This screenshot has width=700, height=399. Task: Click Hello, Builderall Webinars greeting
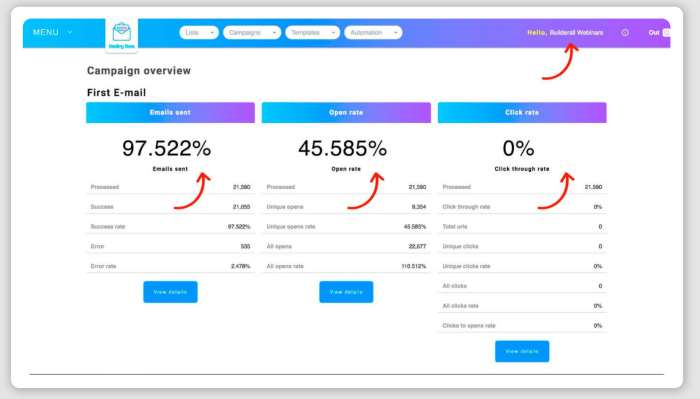coord(565,33)
